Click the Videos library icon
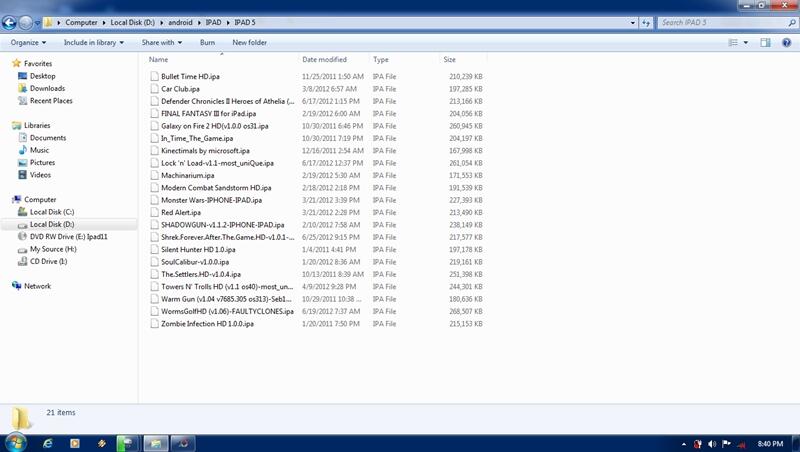Image resolution: width=800 pixels, height=452 pixels. coord(22,175)
